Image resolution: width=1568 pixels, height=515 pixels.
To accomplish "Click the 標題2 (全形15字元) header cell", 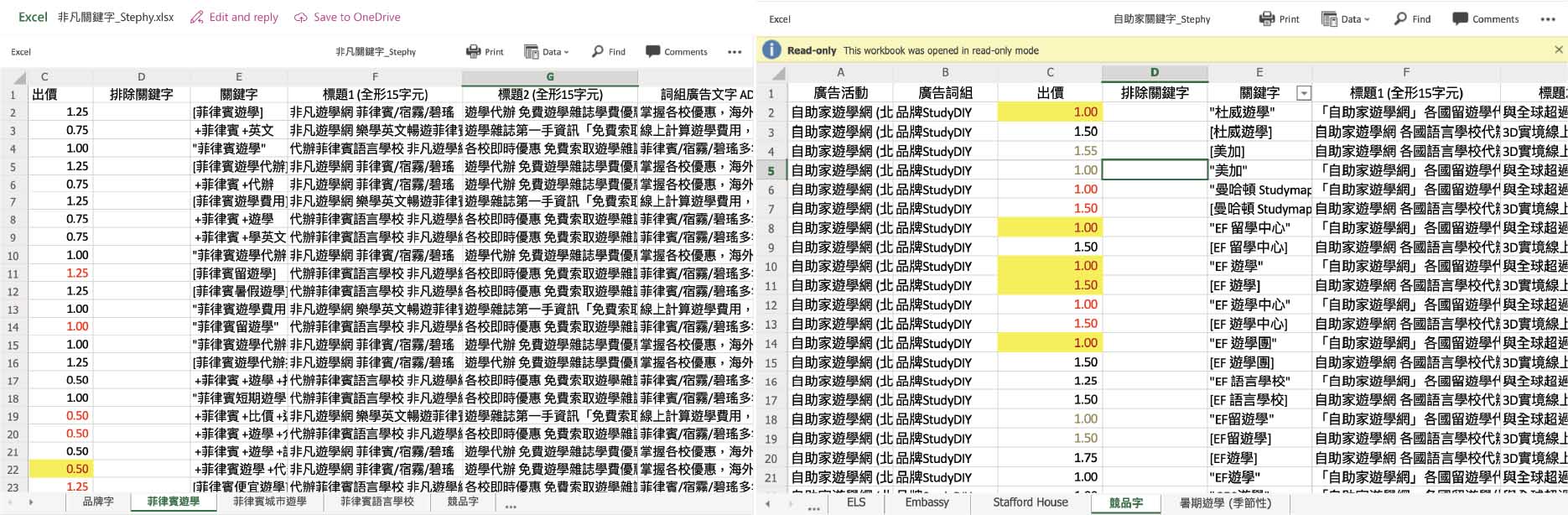I will point(550,94).
